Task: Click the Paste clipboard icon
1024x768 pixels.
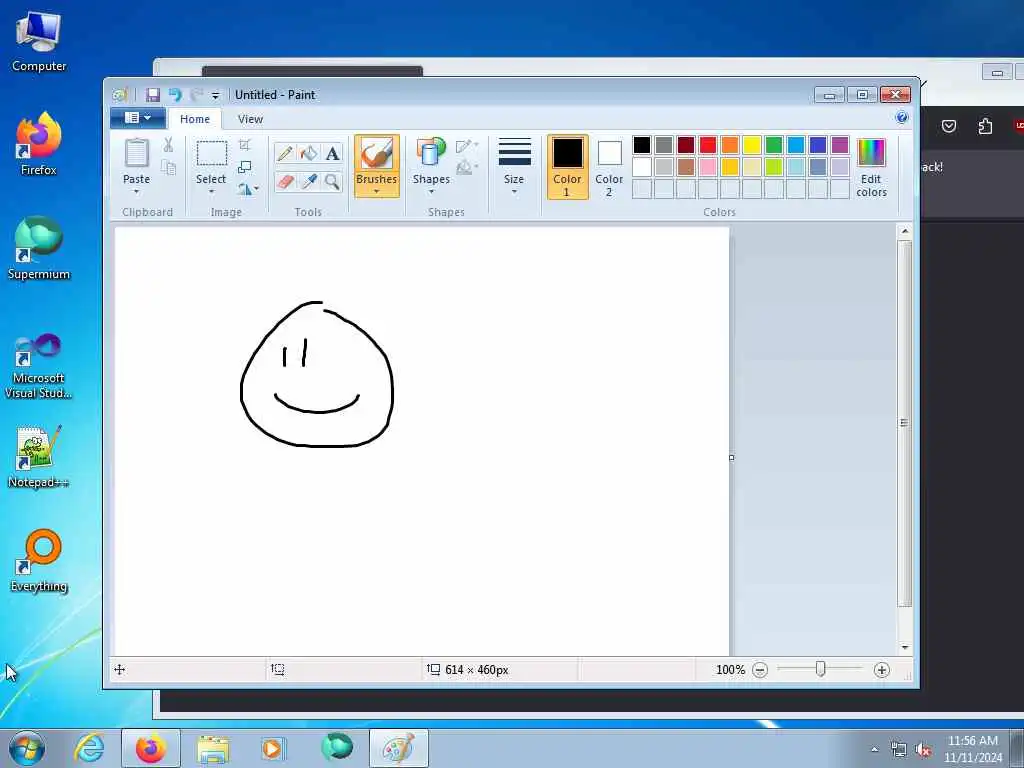Action: [x=136, y=153]
